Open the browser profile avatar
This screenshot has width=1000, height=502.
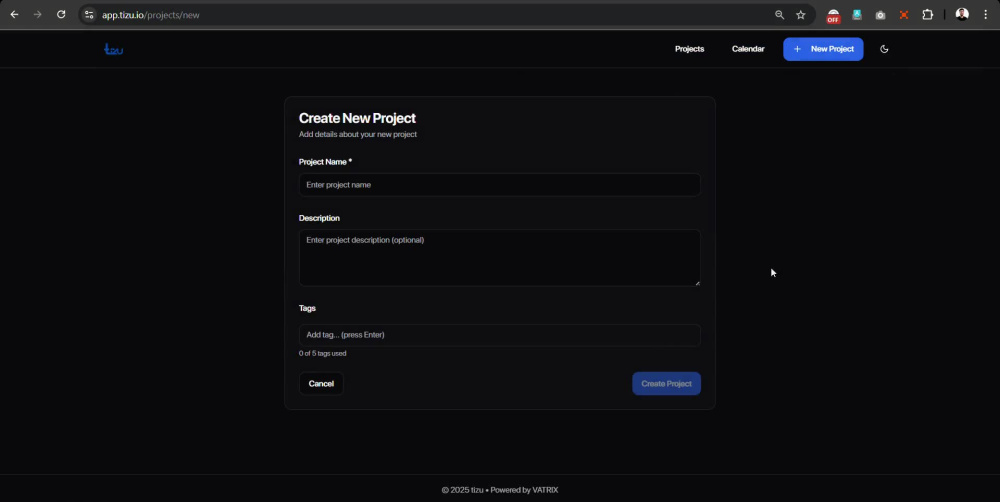(962, 15)
